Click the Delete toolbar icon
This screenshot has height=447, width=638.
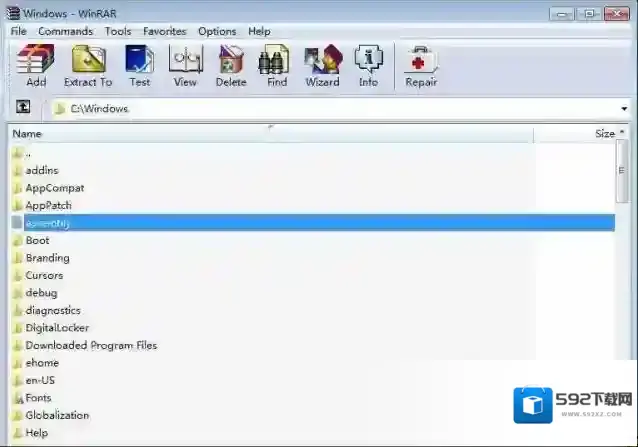[230, 66]
